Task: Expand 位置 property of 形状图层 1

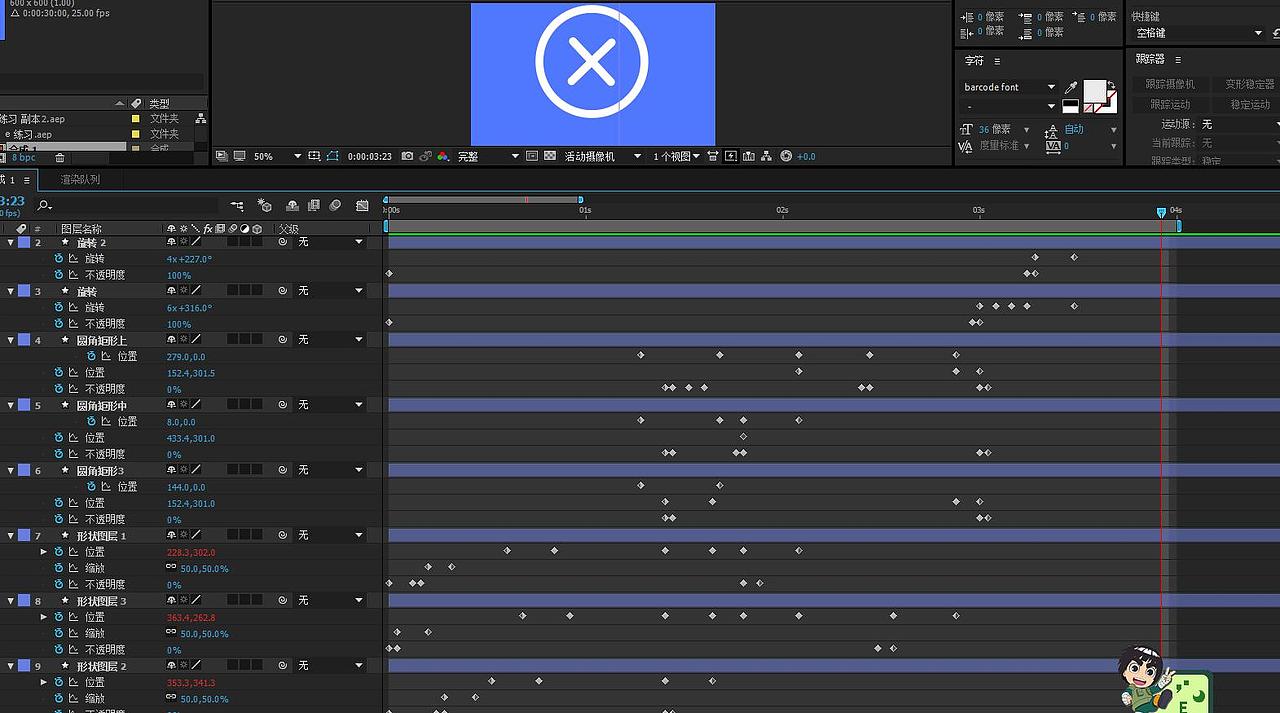Action: click(43, 552)
